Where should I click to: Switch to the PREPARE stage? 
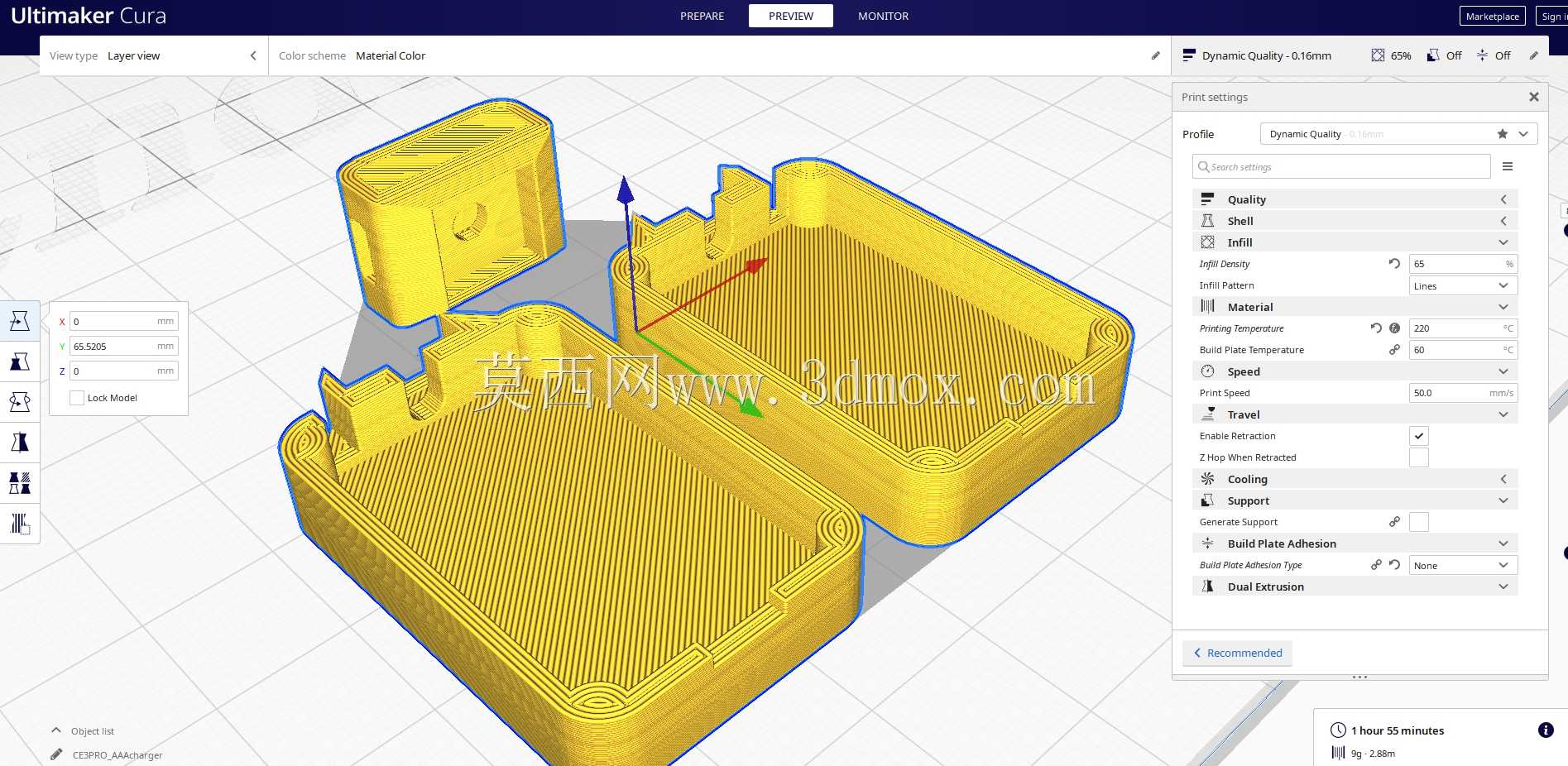tap(702, 16)
